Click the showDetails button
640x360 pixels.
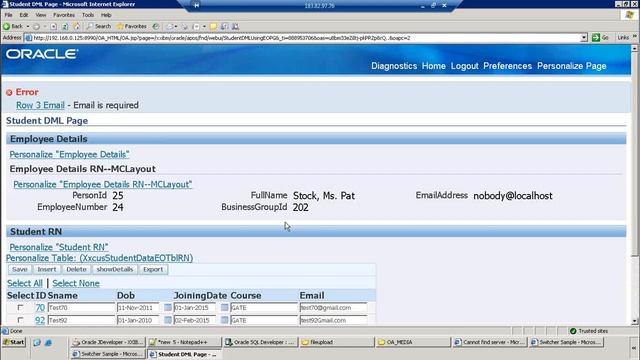pos(115,269)
